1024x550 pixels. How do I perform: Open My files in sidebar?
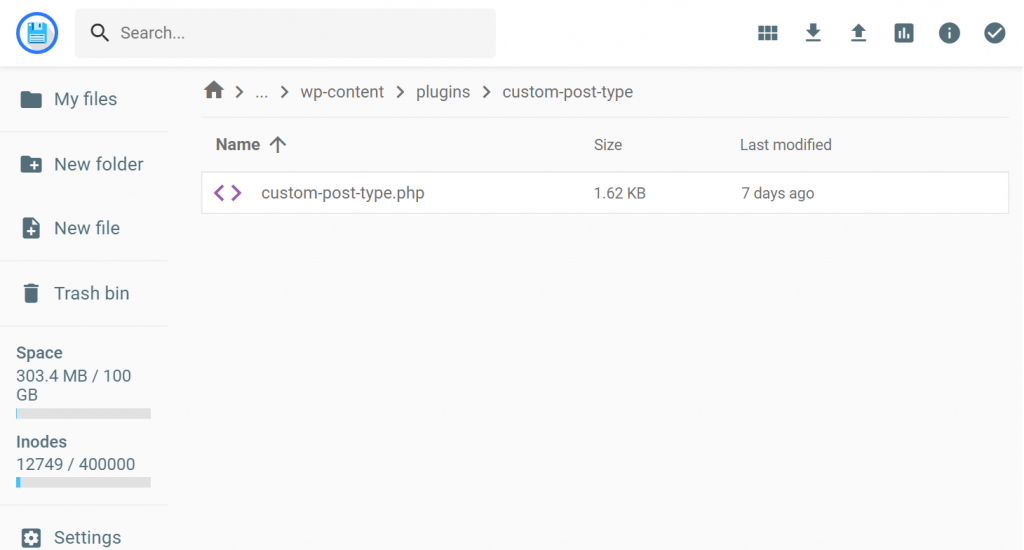pyautogui.click(x=85, y=99)
